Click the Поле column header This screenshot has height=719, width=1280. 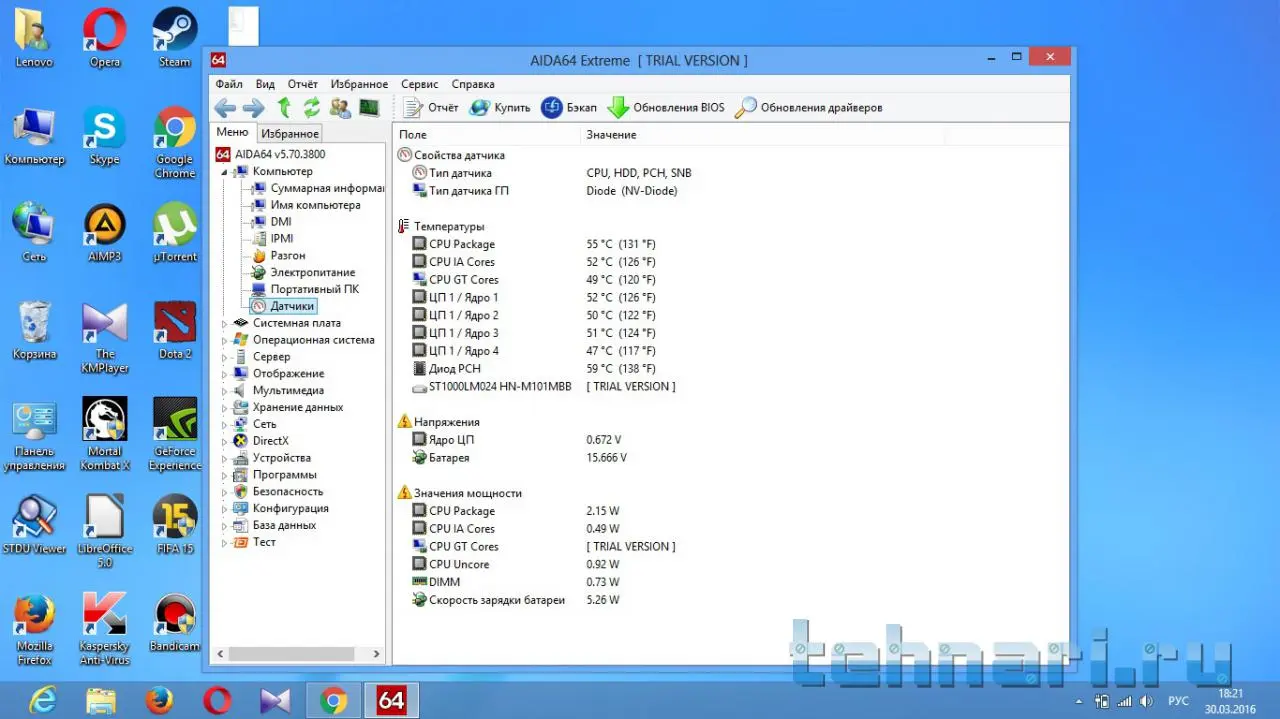[486, 134]
